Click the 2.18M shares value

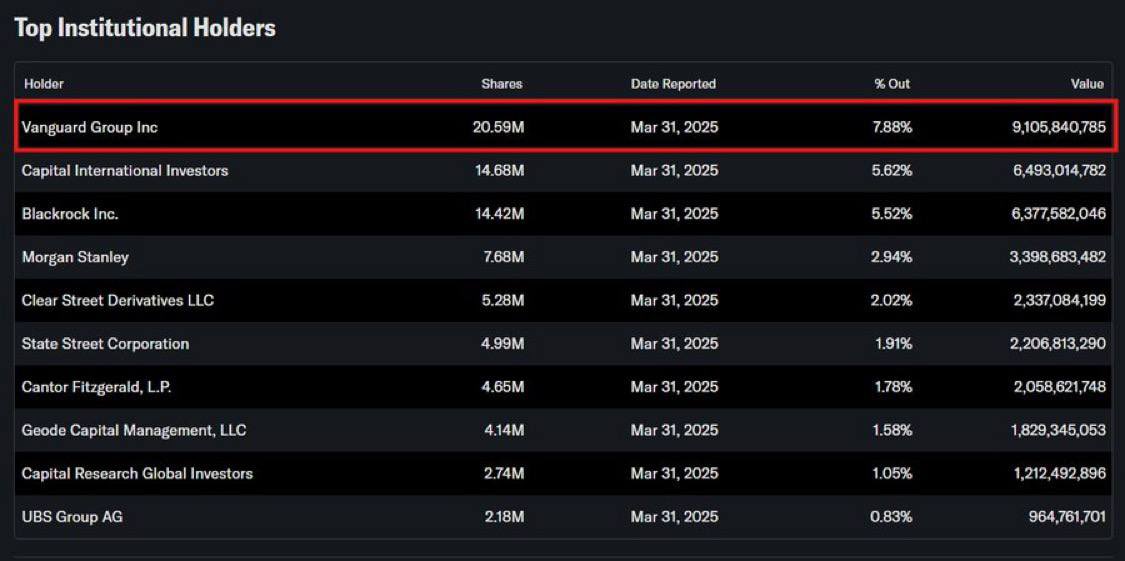click(x=504, y=517)
